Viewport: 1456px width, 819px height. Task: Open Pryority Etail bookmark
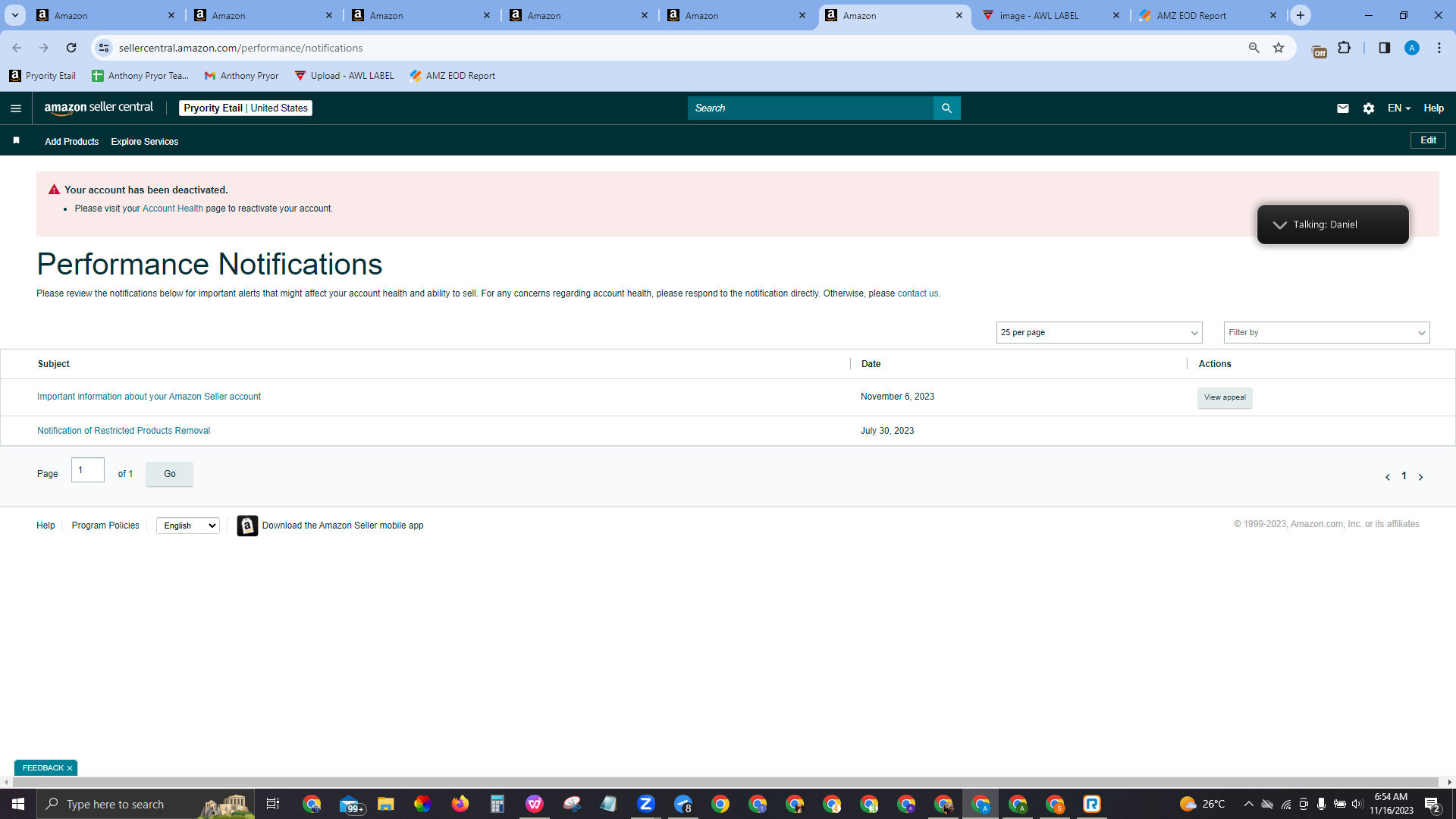click(42, 76)
